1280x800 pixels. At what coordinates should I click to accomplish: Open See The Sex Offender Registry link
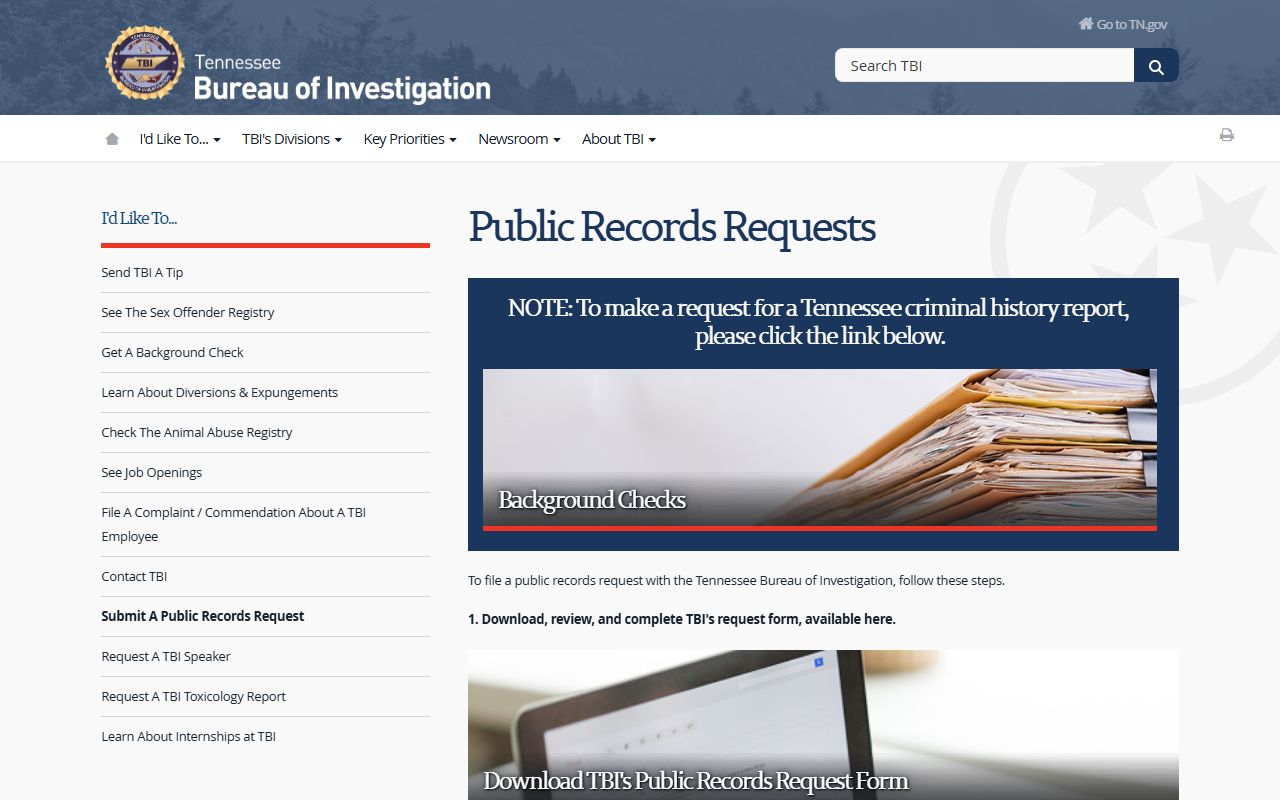click(x=188, y=312)
